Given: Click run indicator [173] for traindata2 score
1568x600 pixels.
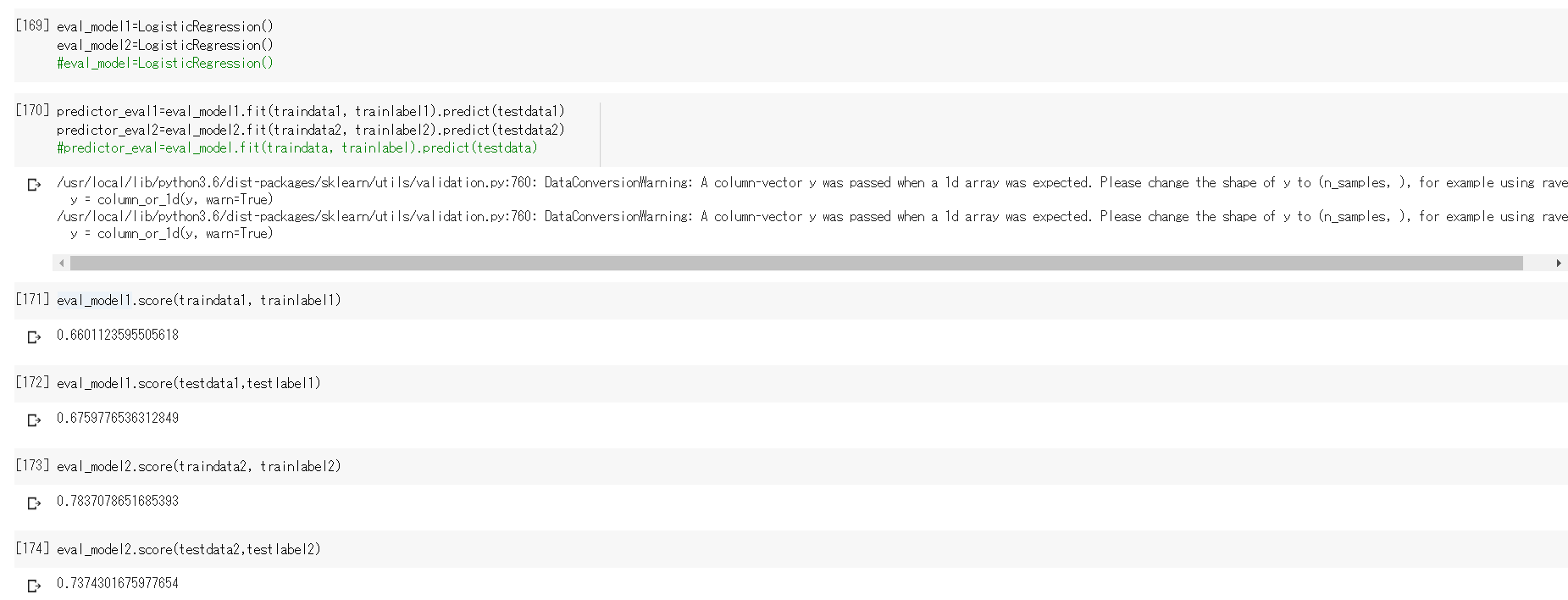Looking at the screenshot, I should 32,465.
